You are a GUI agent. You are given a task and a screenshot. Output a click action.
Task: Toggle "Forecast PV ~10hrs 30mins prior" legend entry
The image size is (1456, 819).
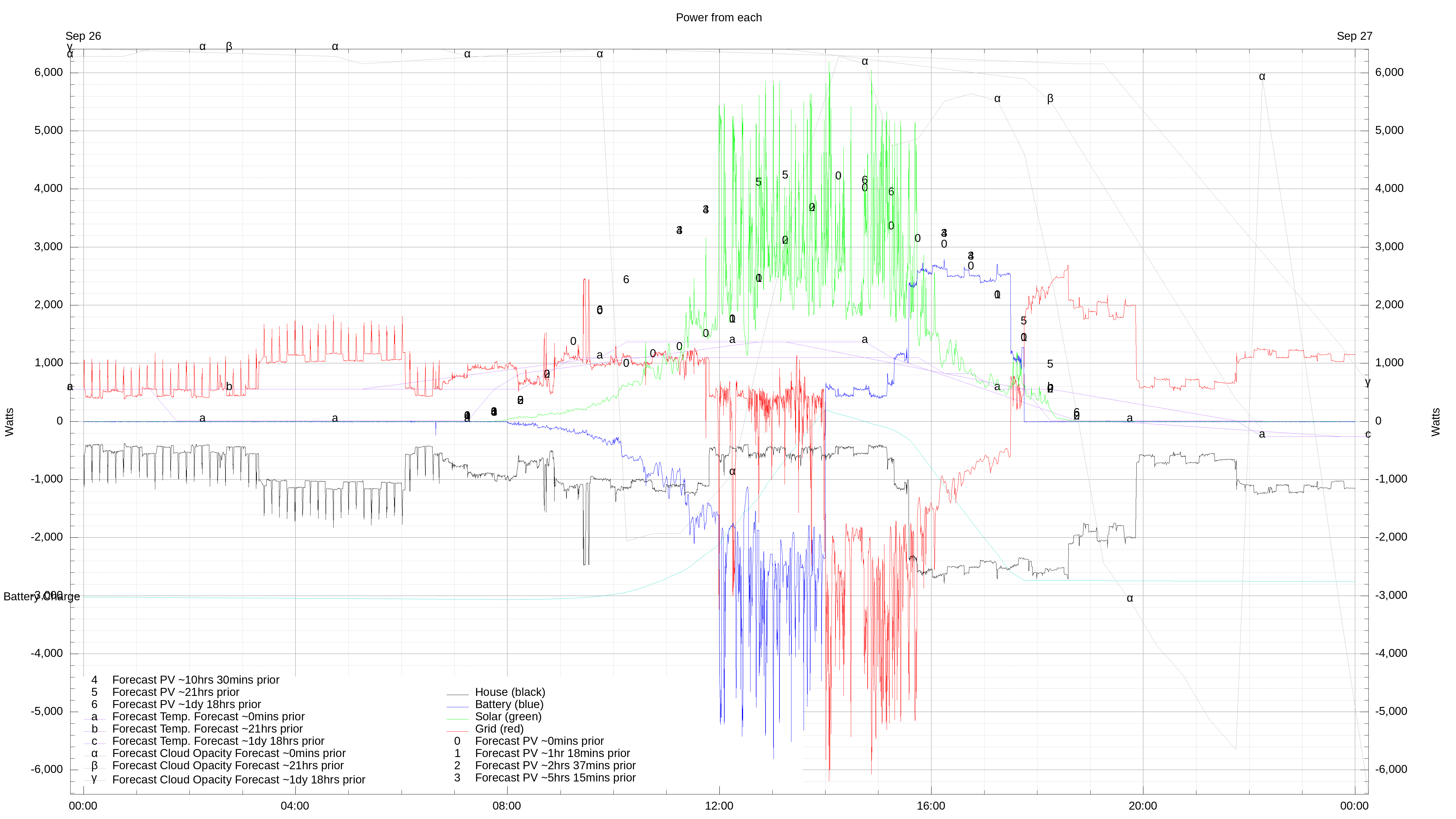click(196, 680)
